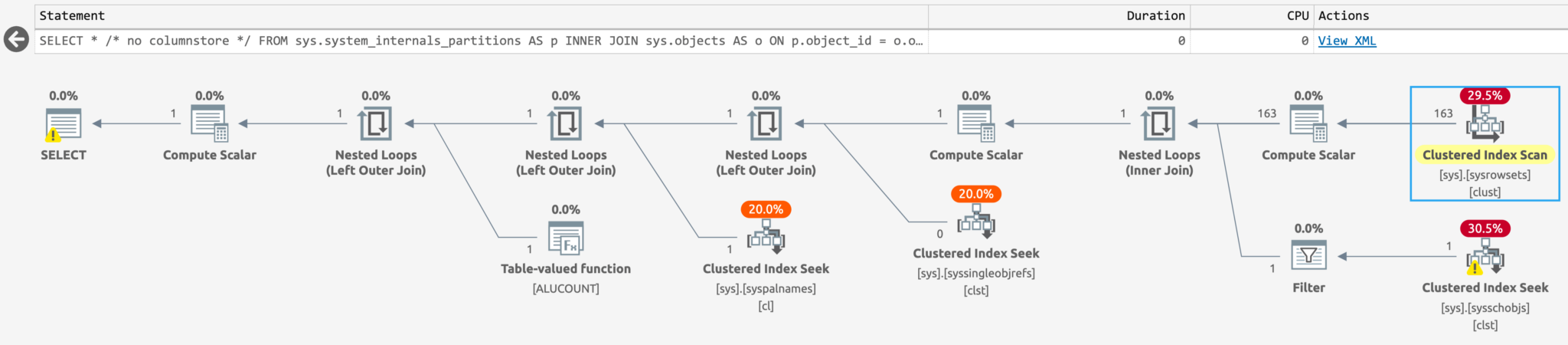This screenshot has height=345, width=1568.
Task: Select the SELECT operator icon
Action: 63,123
